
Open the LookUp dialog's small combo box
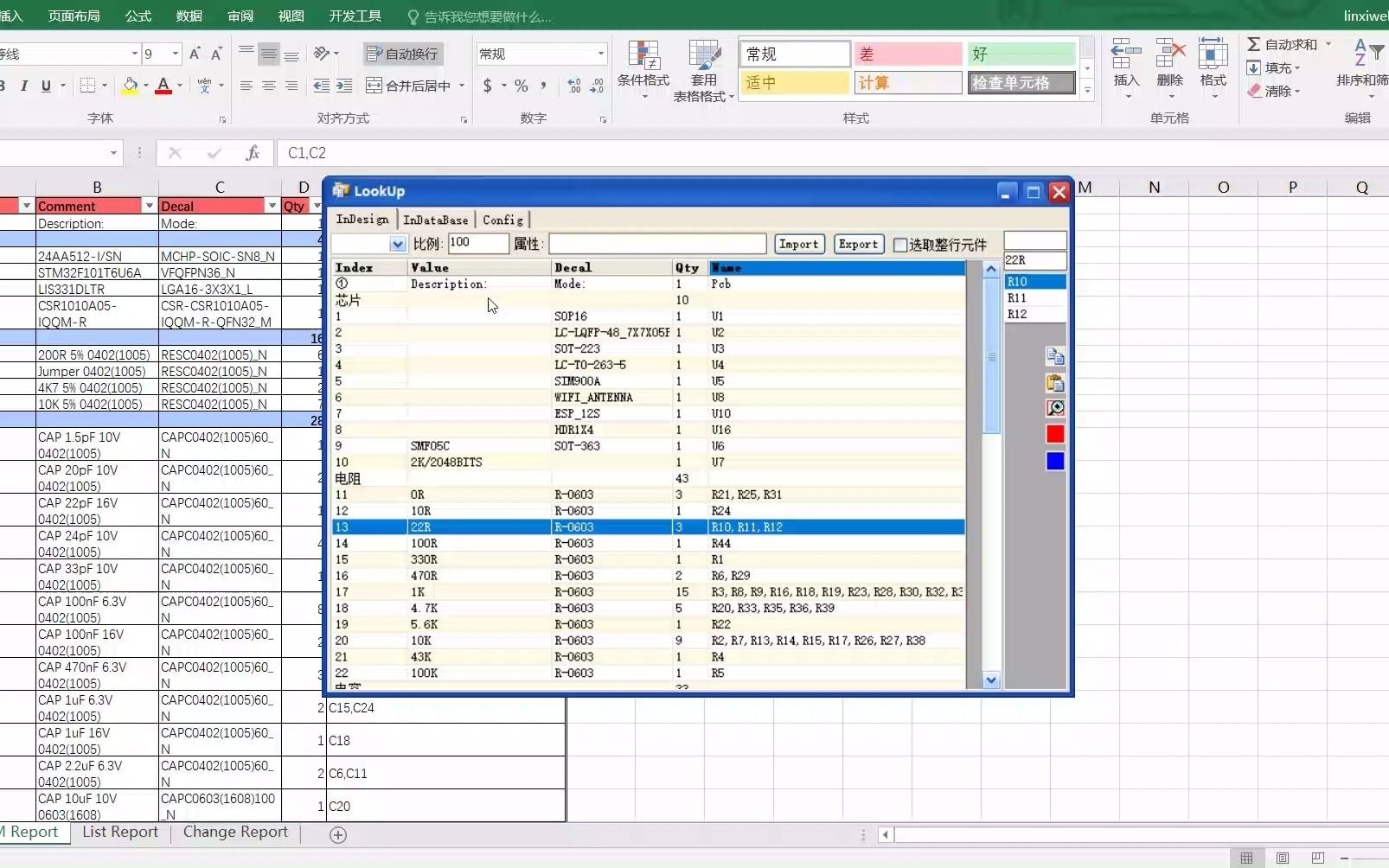click(x=398, y=245)
